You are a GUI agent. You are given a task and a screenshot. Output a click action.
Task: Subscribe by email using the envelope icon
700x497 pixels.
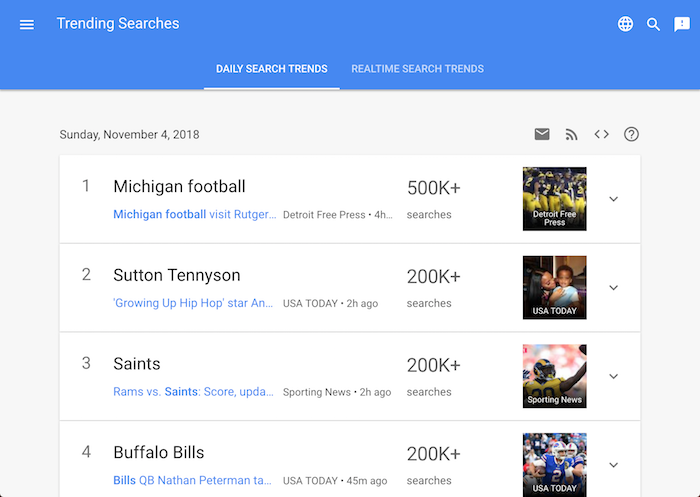click(542, 134)
